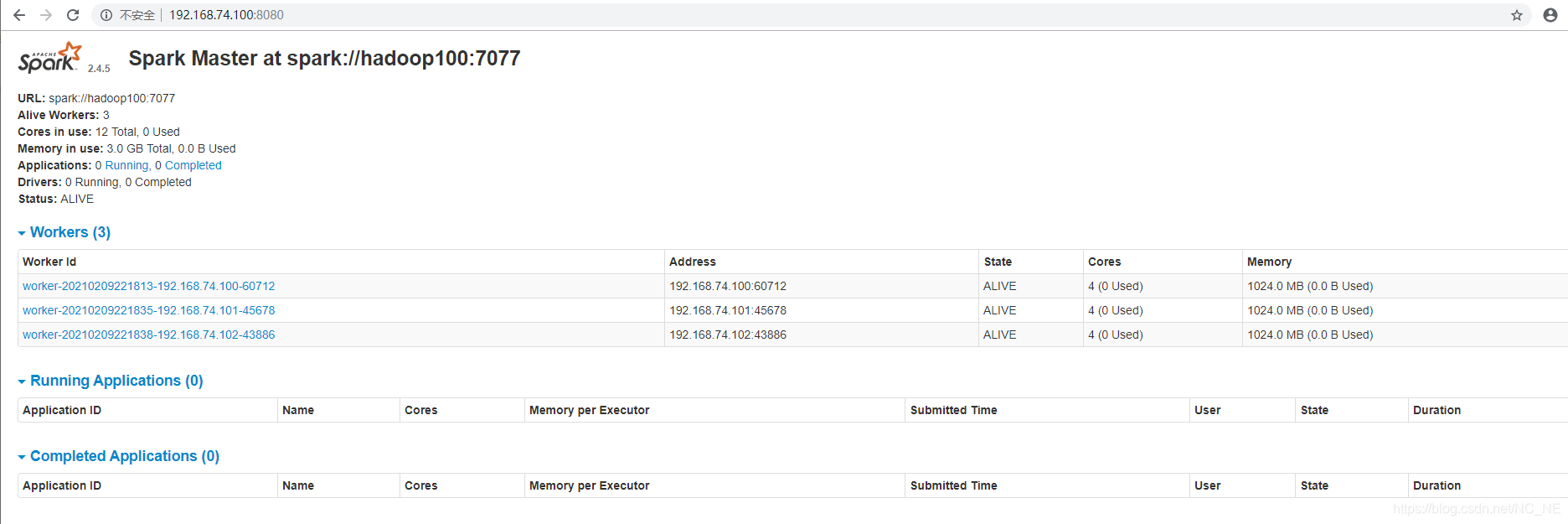
Task: Click the address bar URL field
Action: (x=227, y=15)
